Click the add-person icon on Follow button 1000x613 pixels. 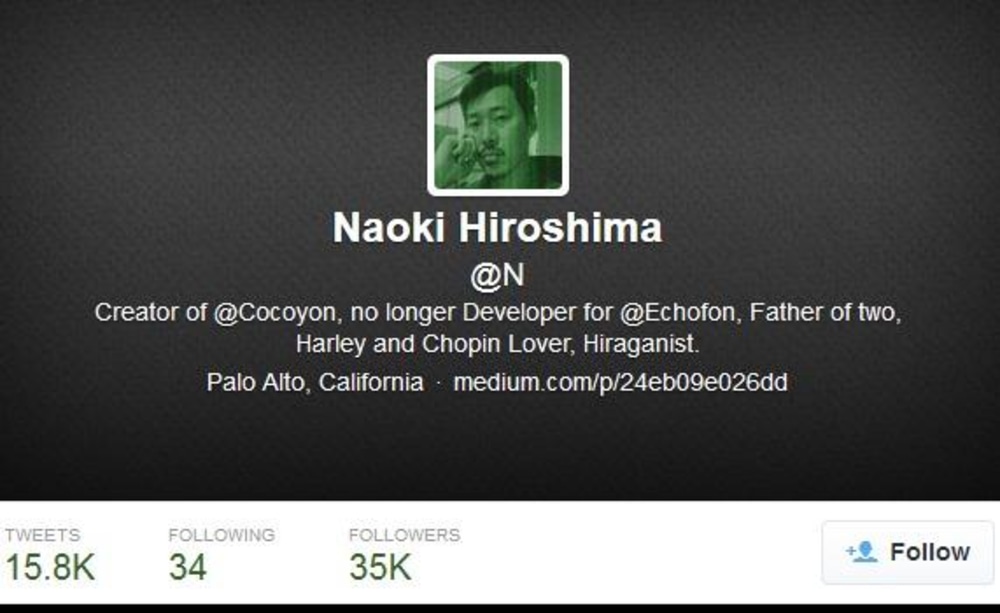pyautogui.click(x=862, y=552)
